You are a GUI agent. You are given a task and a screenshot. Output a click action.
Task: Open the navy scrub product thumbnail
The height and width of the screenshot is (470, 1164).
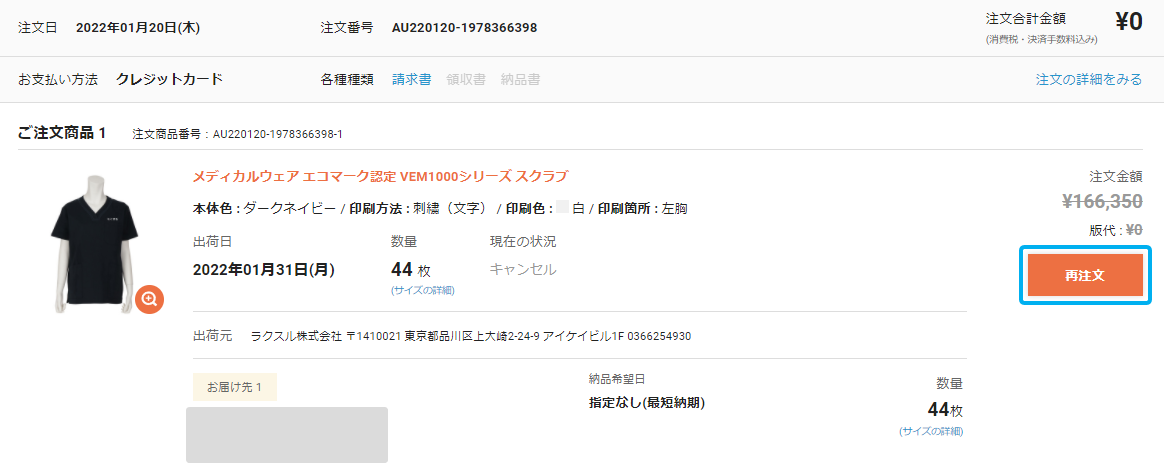94,240
